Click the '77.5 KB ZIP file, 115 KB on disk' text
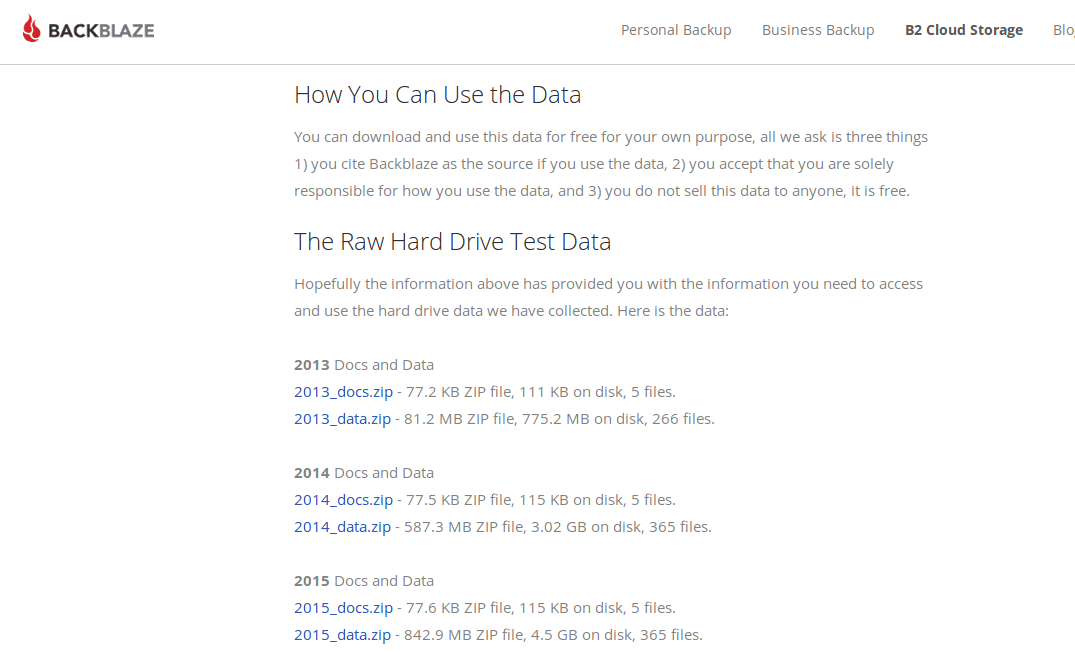 click(514, 500)
